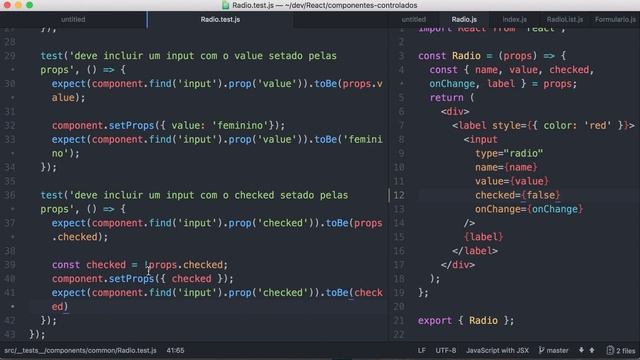The width and height of the screenshot is (640, 360).
Task: Open the 2 files git changes panel
Action: [621, 350]
